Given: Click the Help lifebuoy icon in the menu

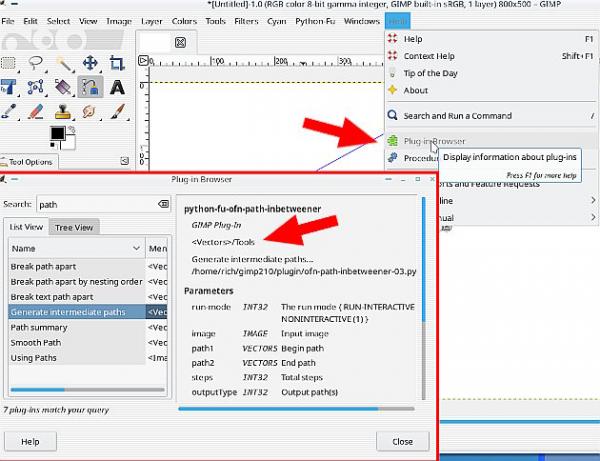Looking at the screenshot, I should pos(393,39).
